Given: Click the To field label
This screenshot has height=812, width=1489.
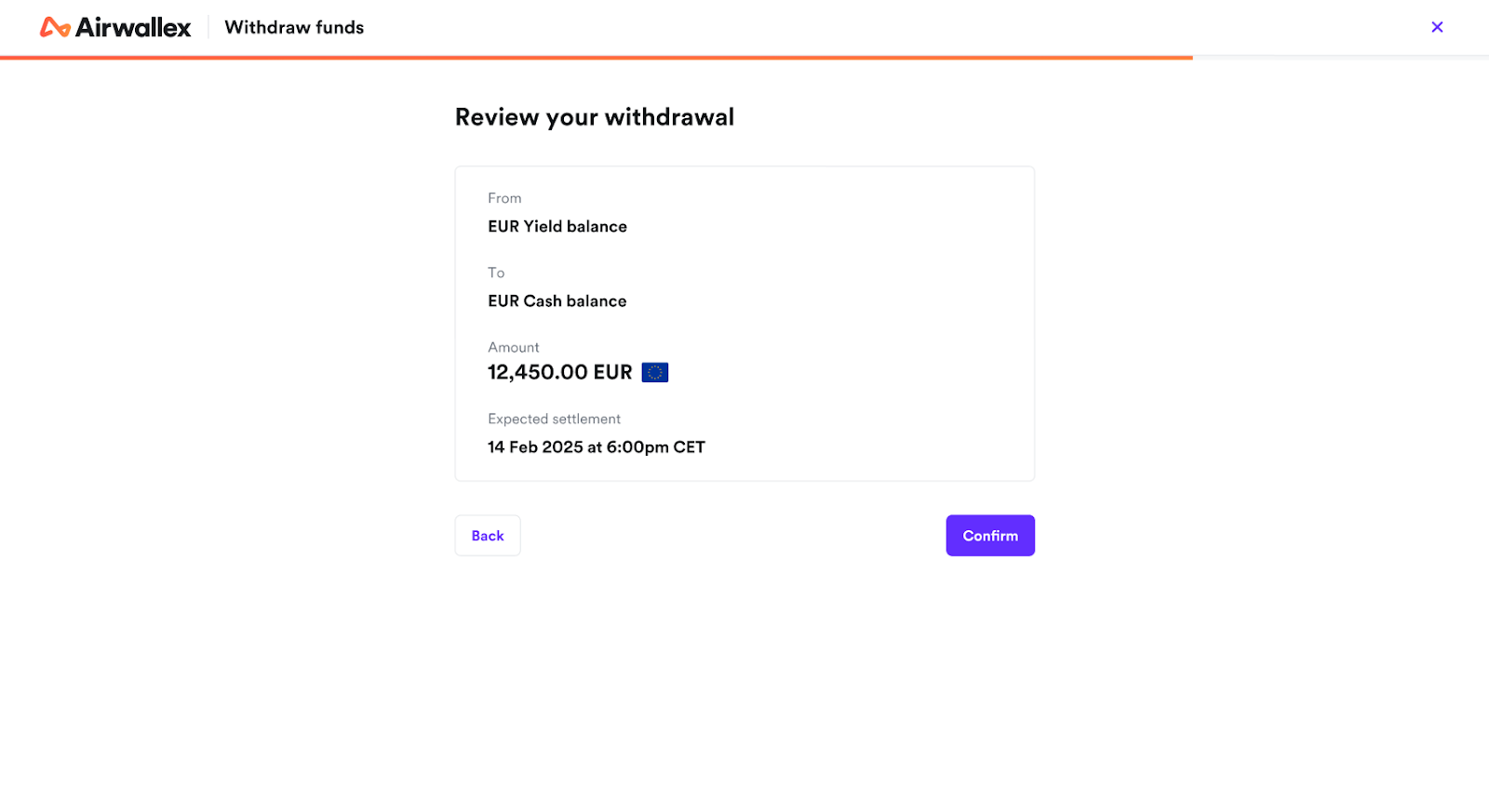Looking at the screenshot, I should [x=496, y=273].
